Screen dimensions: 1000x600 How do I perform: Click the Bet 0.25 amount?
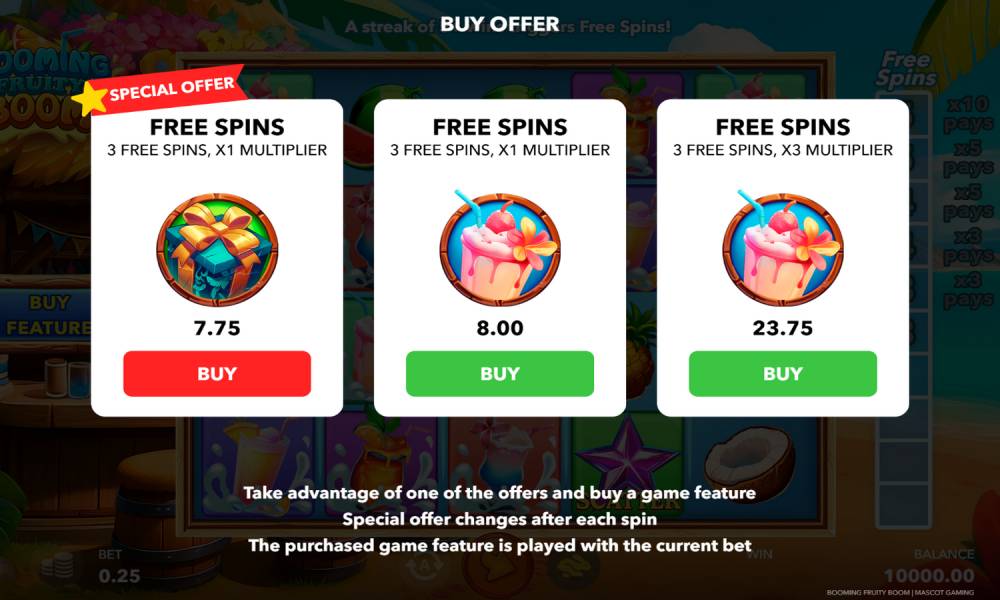click(119, 576)
